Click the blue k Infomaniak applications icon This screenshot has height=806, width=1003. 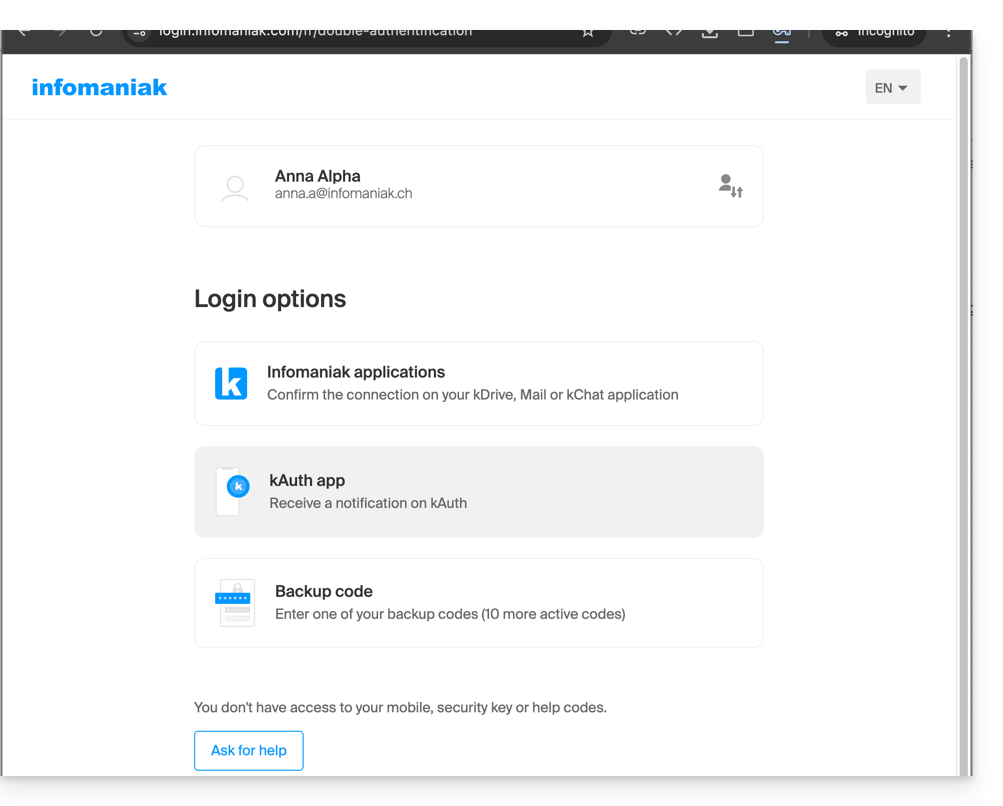point(231,383)
